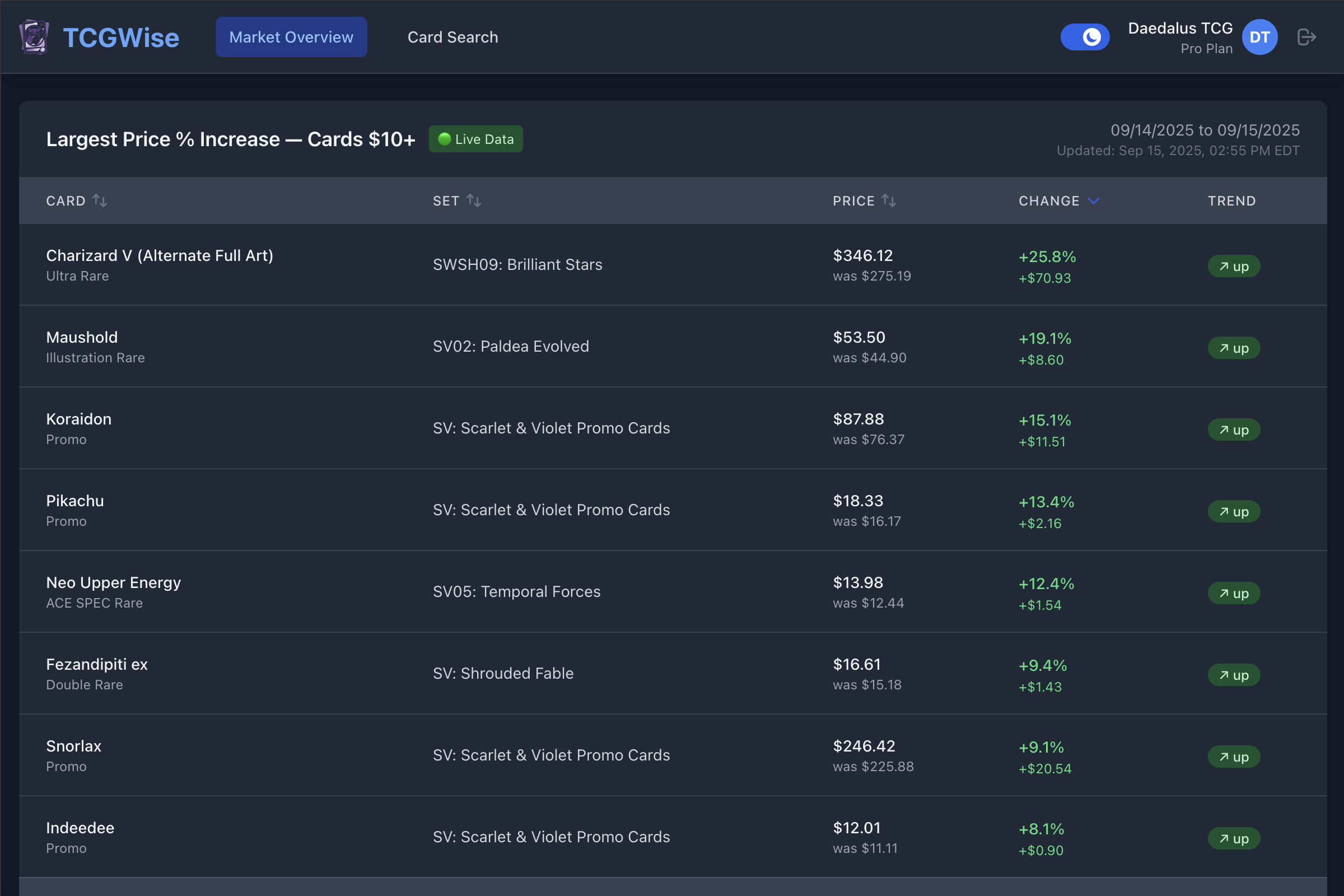Click the chevron next to CHANGE header
1344x896 pixels.
1094,200
